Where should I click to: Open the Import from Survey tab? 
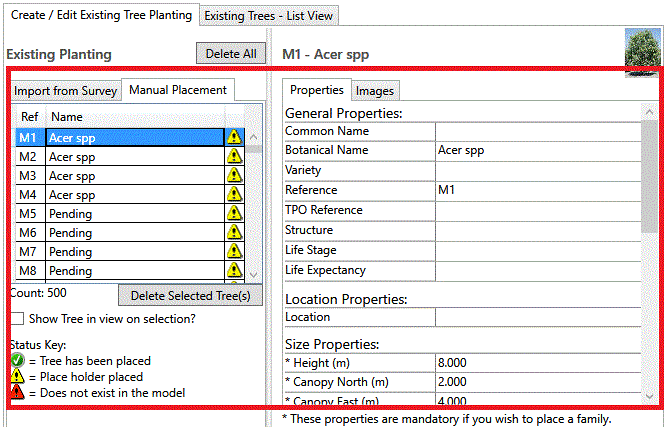coord(66,90)
